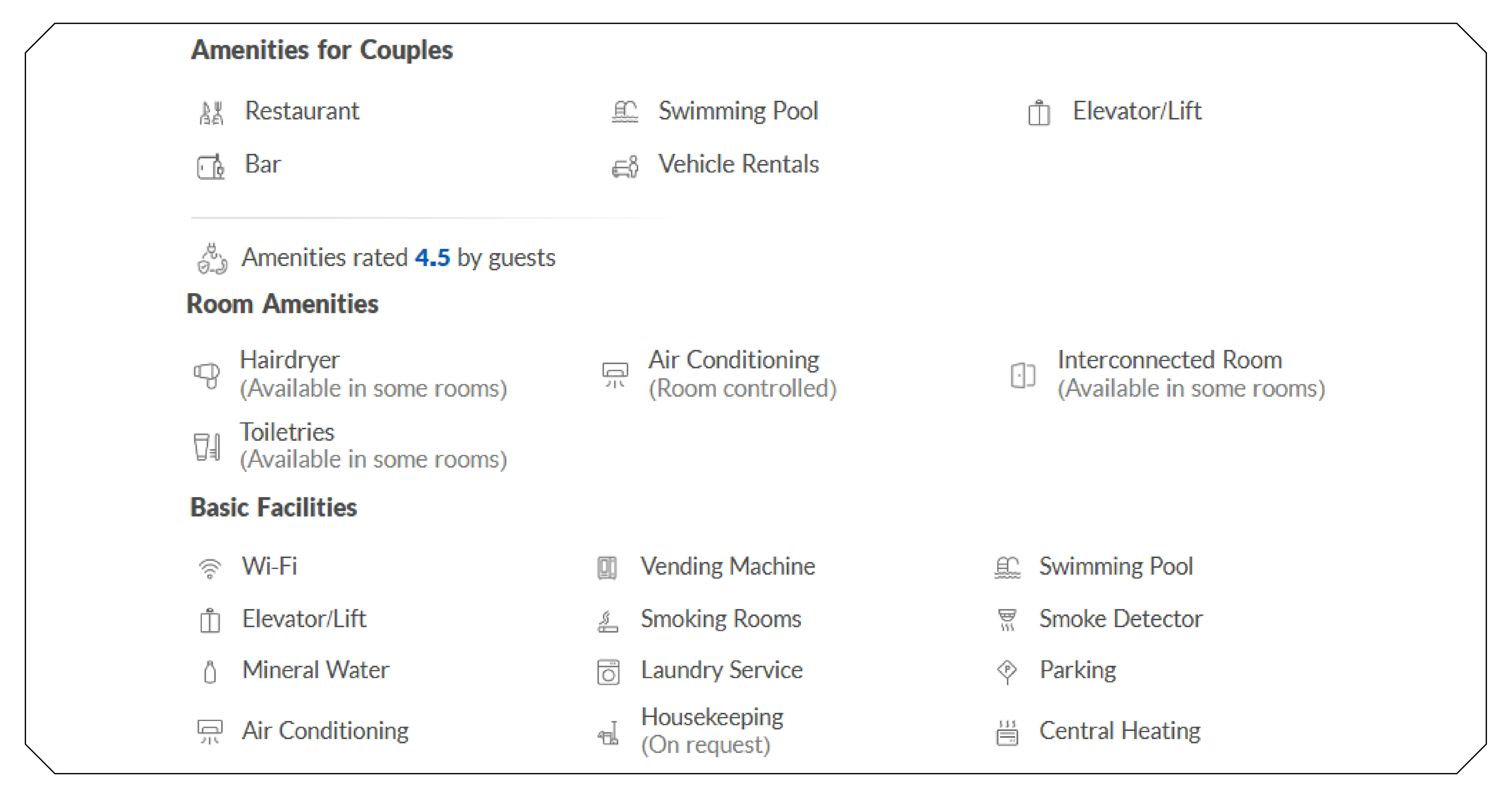
Task: Select the Basic Facilities heading
Action: (273, 507)
